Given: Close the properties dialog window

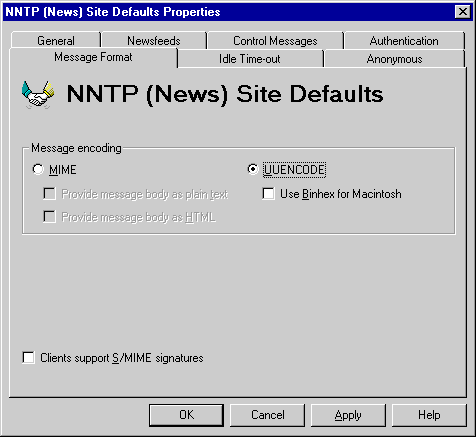Looking at the screenshot, I should point(463,12).
